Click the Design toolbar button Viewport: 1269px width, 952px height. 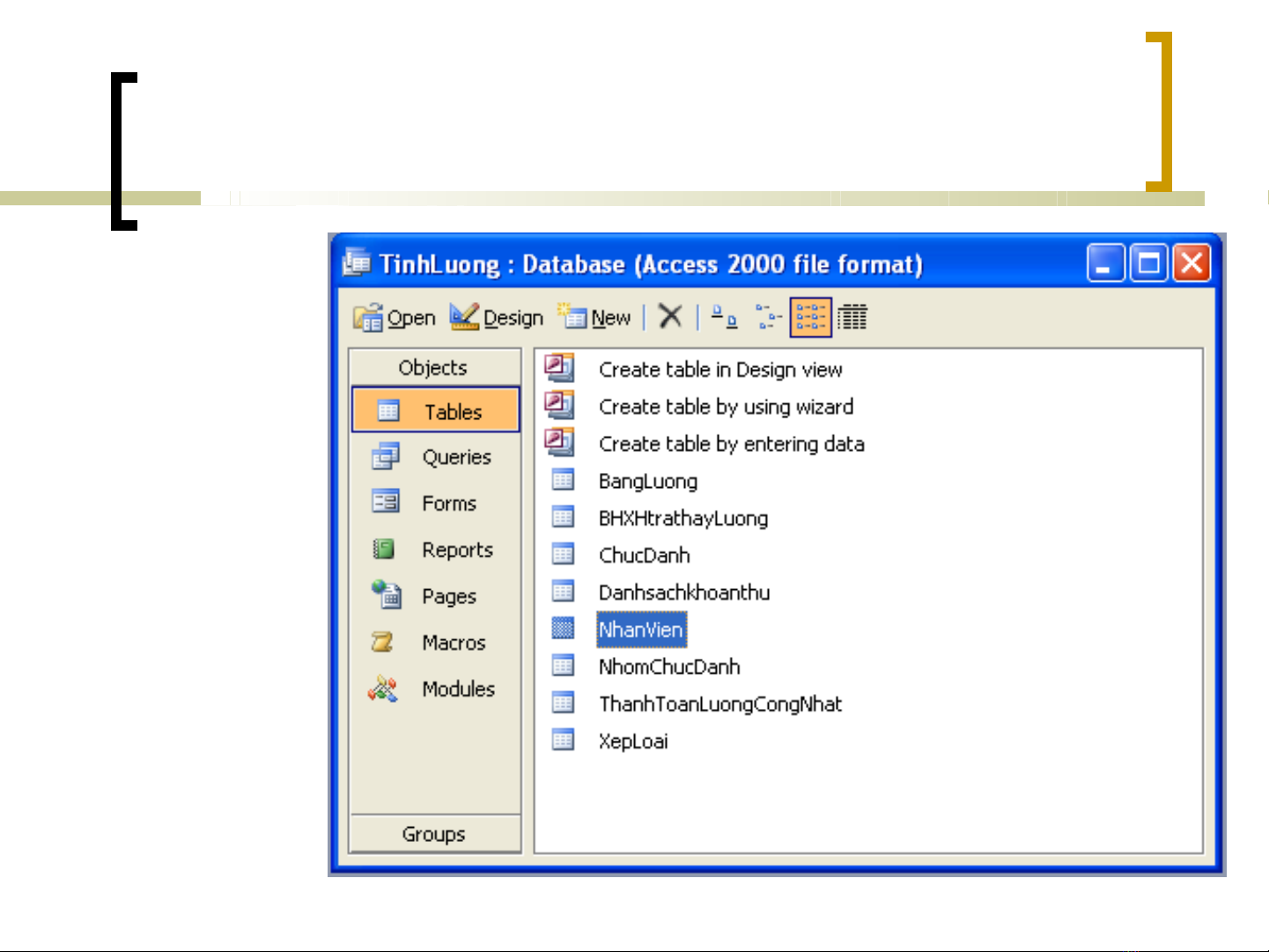tap(498, 318)
